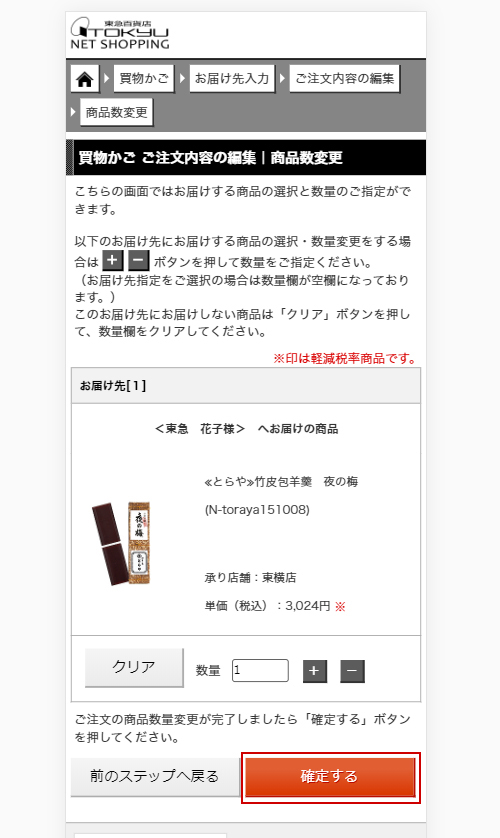Increase quantity with the plus button
Screen dimensions: 500x838
315,671
